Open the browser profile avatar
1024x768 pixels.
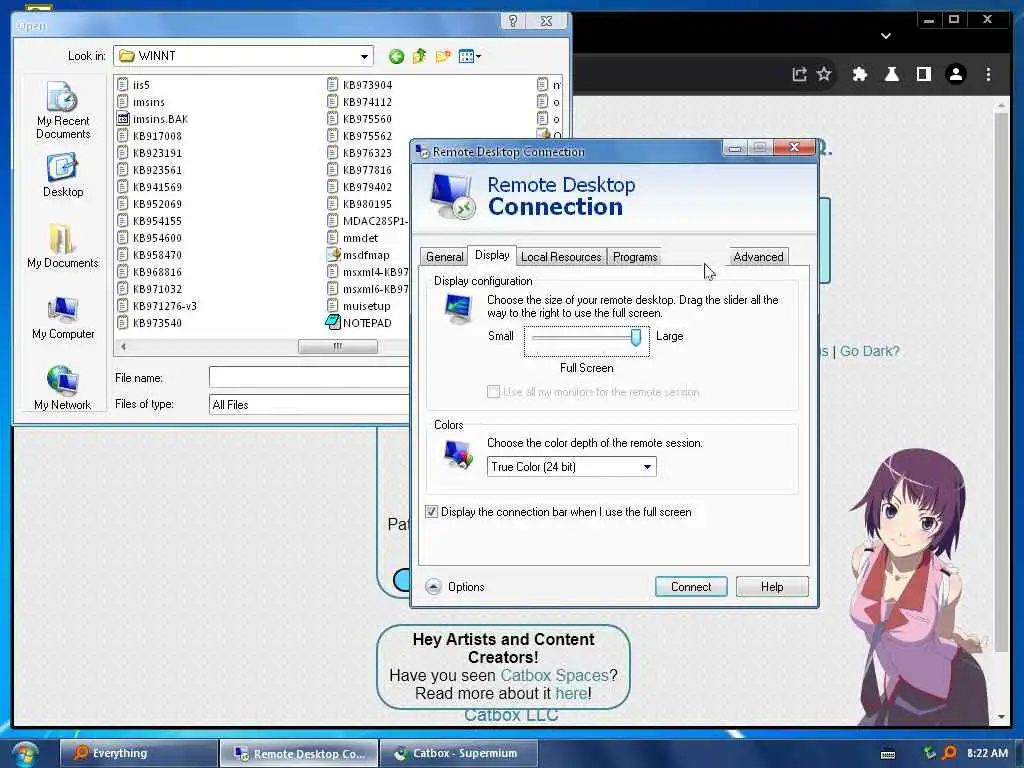pos(956,74)
